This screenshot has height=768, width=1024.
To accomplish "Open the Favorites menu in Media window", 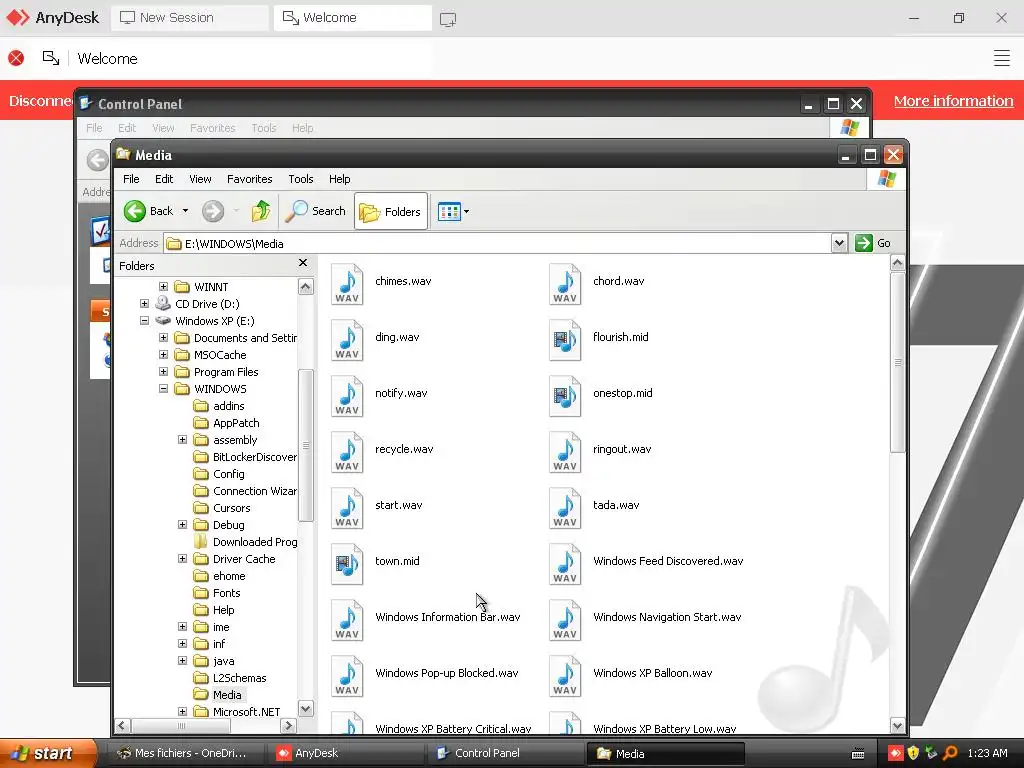I will (249, 179).
